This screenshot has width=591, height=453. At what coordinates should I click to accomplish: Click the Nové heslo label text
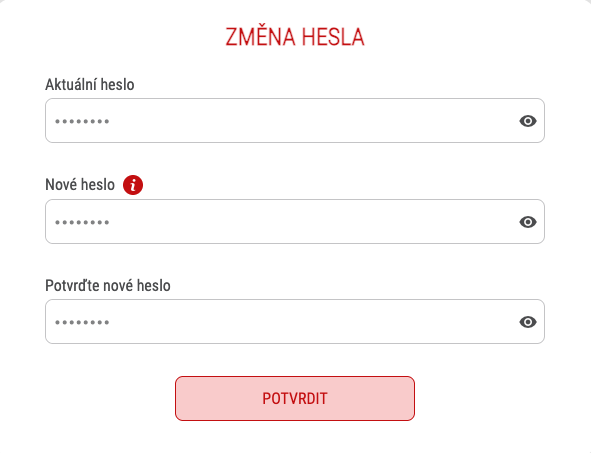click(80, 185)
